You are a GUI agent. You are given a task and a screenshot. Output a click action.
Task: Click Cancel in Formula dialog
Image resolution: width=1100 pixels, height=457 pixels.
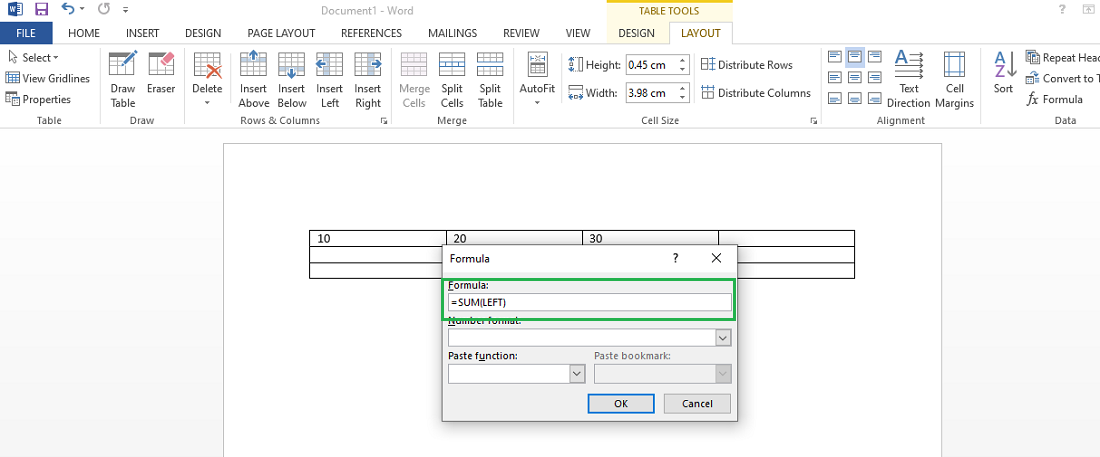pos(697,404)
